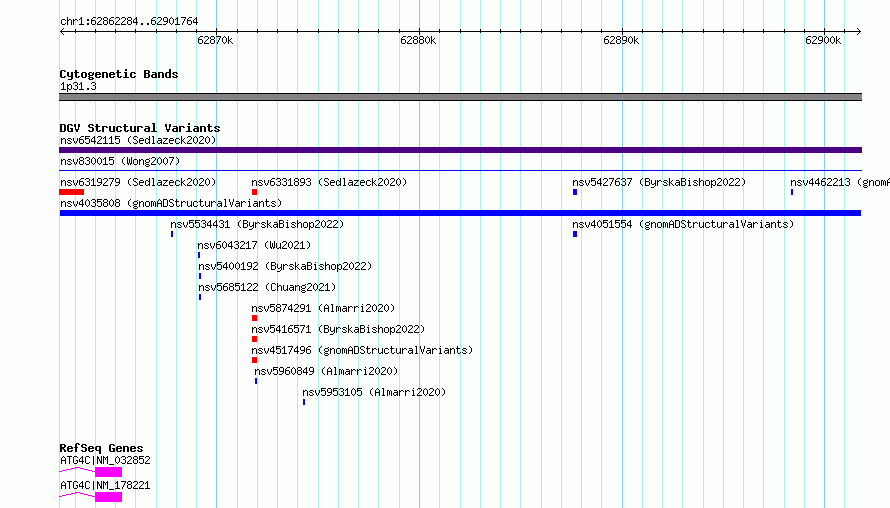The height and width of the screenshot is (508, 890).
Task: Click the magenta ATG4C NM_032852 exon block
Action: tap(108, 472)
